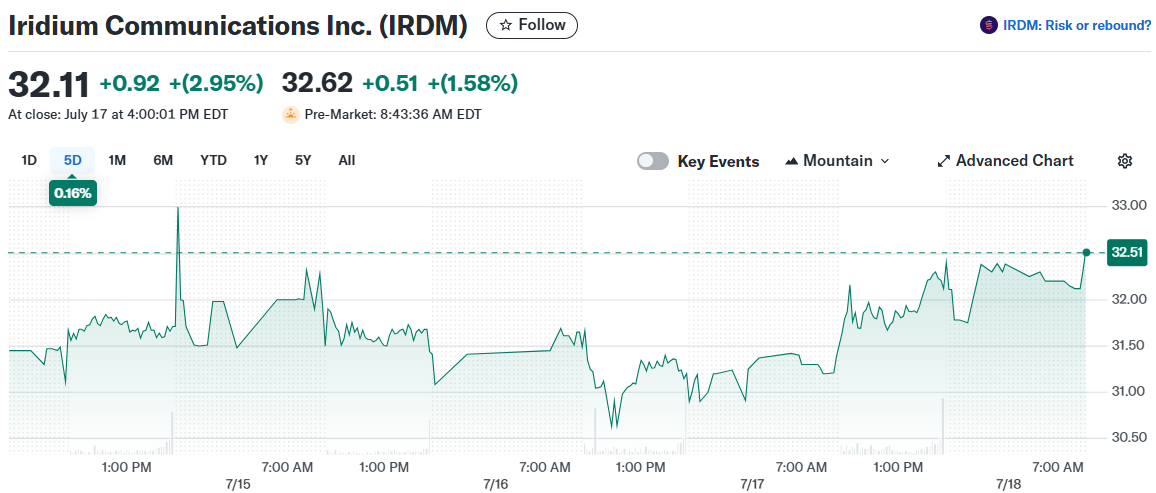Screen dimensions: 1156x493
Task: Click the star Follow button
Action: pyautogui.click(x=532, y=25)
